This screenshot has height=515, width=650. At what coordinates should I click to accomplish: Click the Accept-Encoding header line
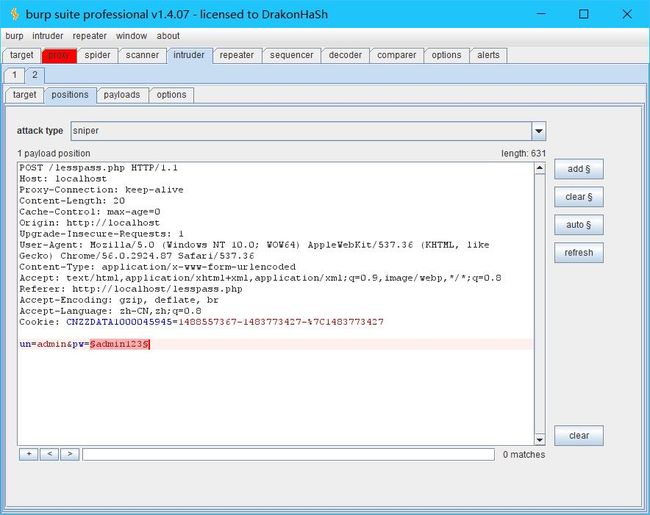[x=119, y=300]
